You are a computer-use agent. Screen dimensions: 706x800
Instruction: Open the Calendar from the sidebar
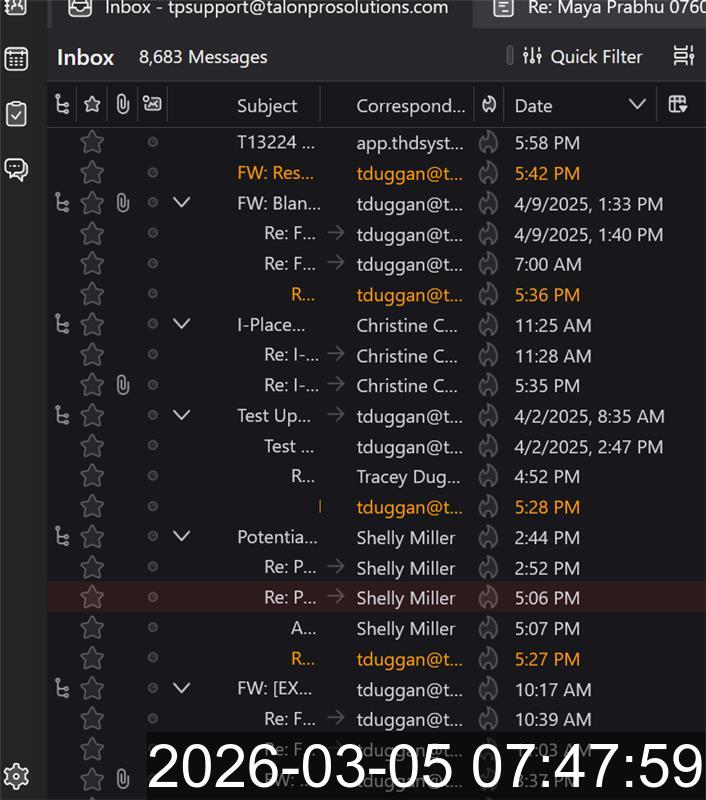coord(17,58)
